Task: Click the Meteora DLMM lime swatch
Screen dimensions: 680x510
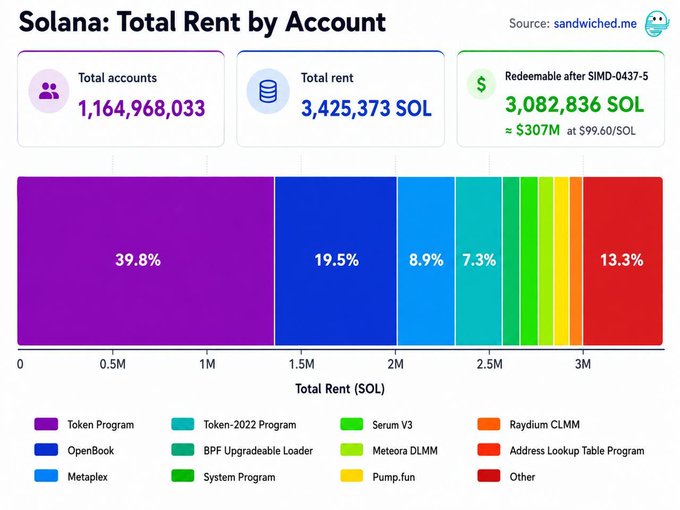Action: [352, 450]
